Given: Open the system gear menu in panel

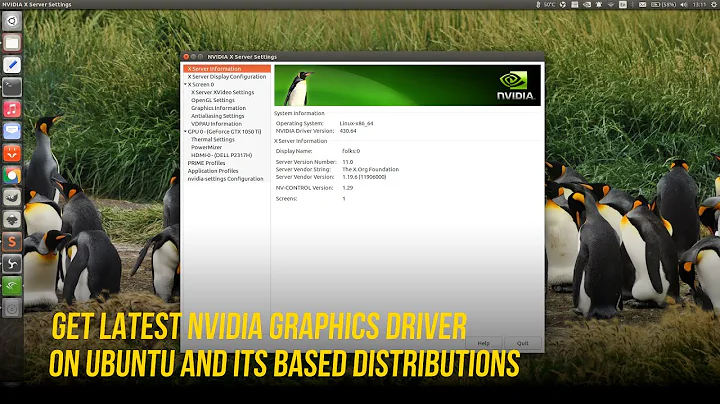Looking at the screenshot, I should click(714, 5).
